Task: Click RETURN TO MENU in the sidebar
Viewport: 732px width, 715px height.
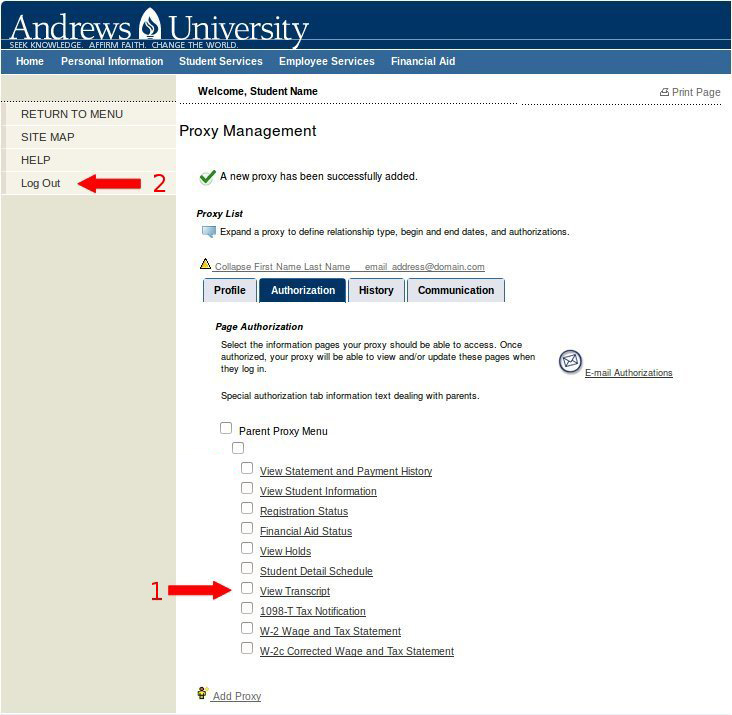Action: [x=72, y=114]
